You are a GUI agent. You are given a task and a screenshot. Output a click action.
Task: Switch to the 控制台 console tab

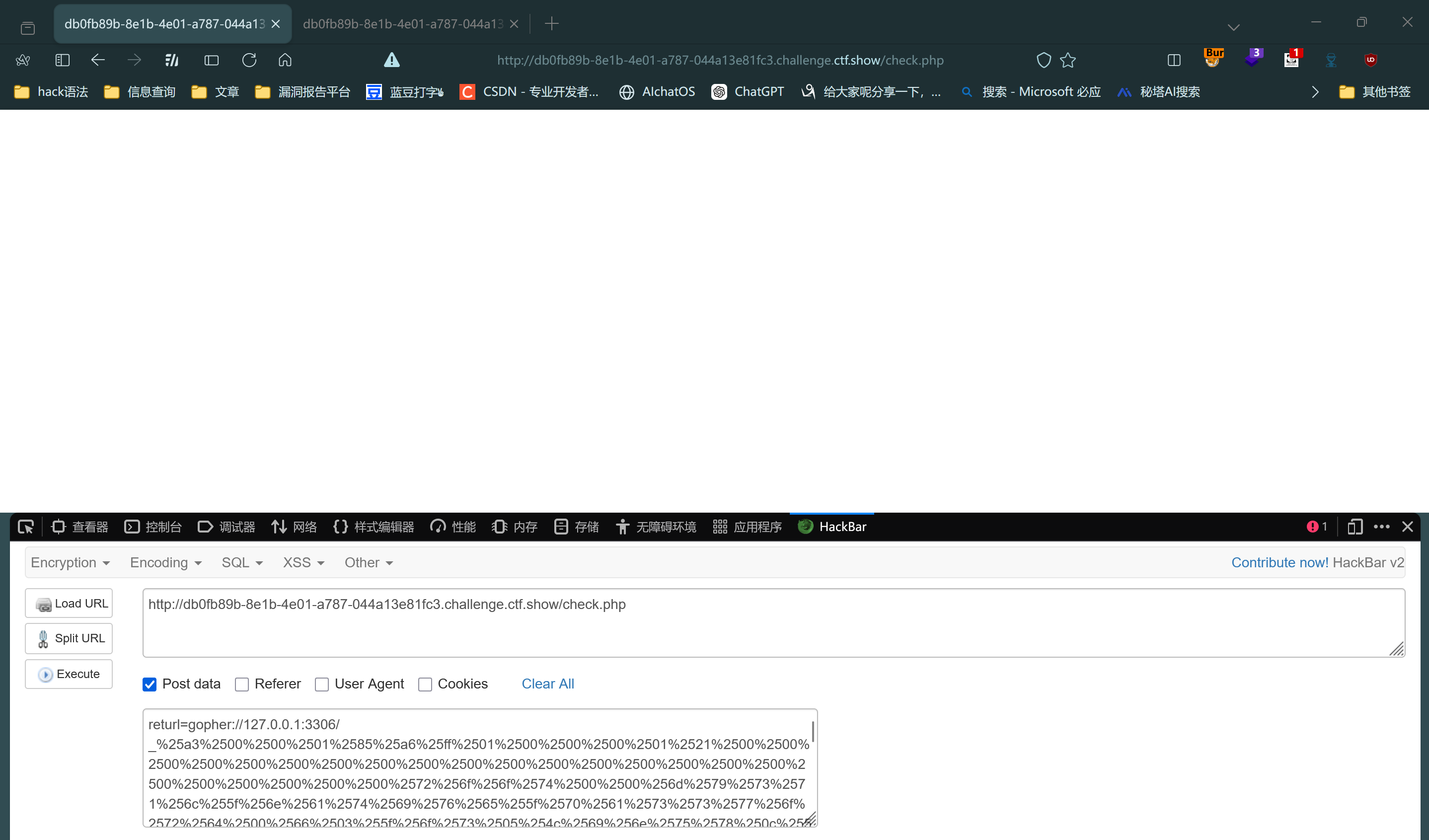pyautogui.click(x=153, y=527)
